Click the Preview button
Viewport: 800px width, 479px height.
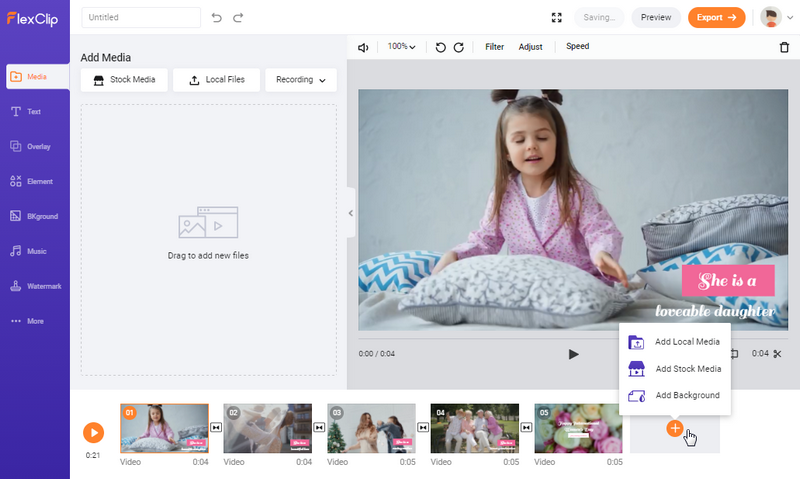[656, 17]
